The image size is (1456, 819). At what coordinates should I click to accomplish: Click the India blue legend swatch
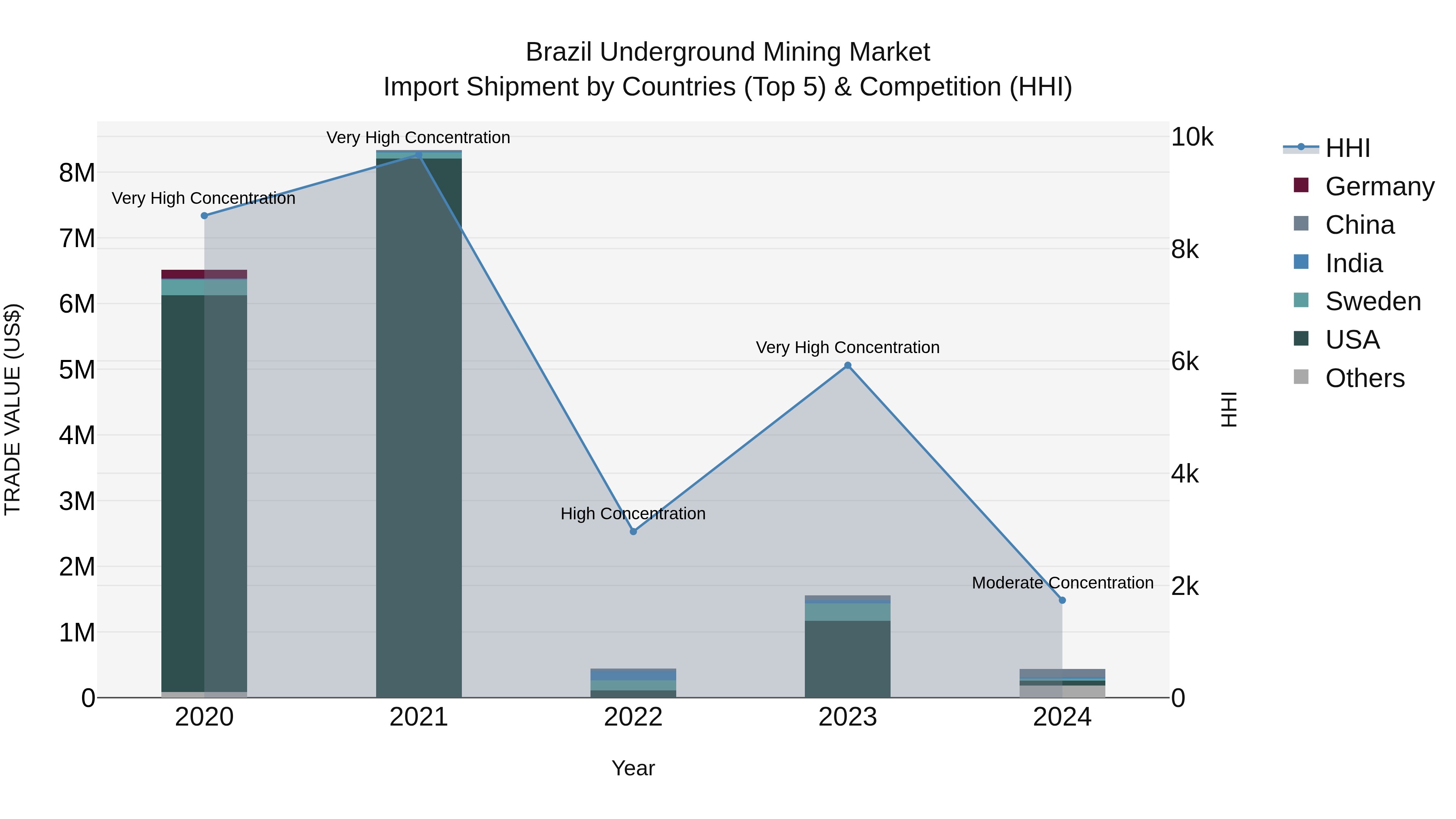tap(1301, 262)
